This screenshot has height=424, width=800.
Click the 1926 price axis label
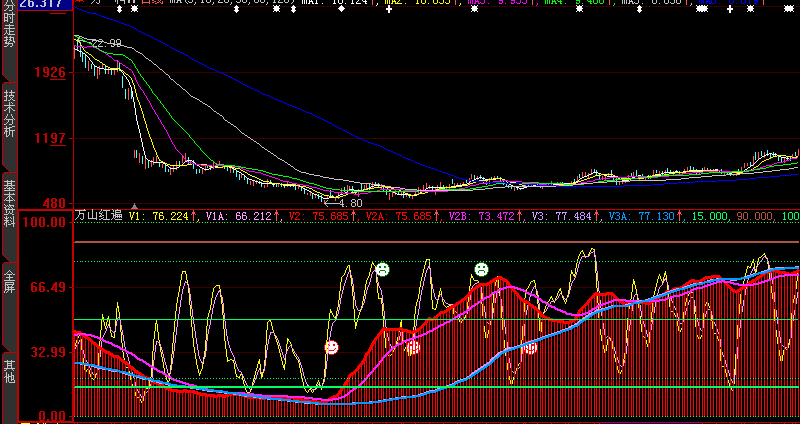(51, 72)
